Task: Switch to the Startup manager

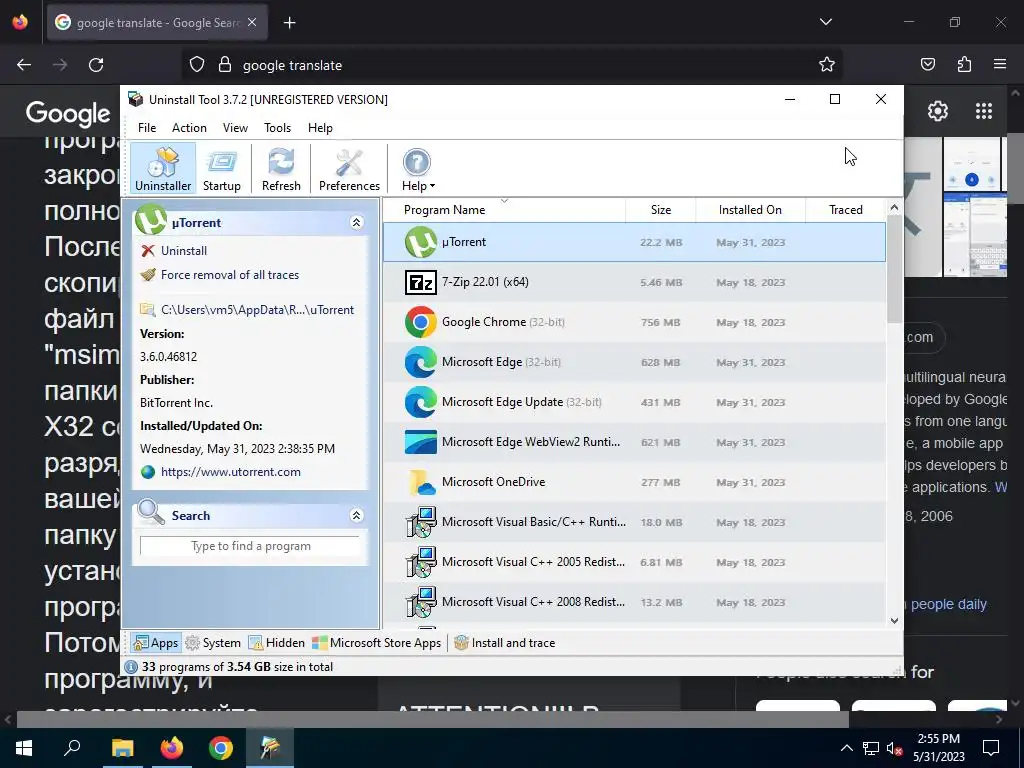Action: pyautogui.click(x=221, y=168)
